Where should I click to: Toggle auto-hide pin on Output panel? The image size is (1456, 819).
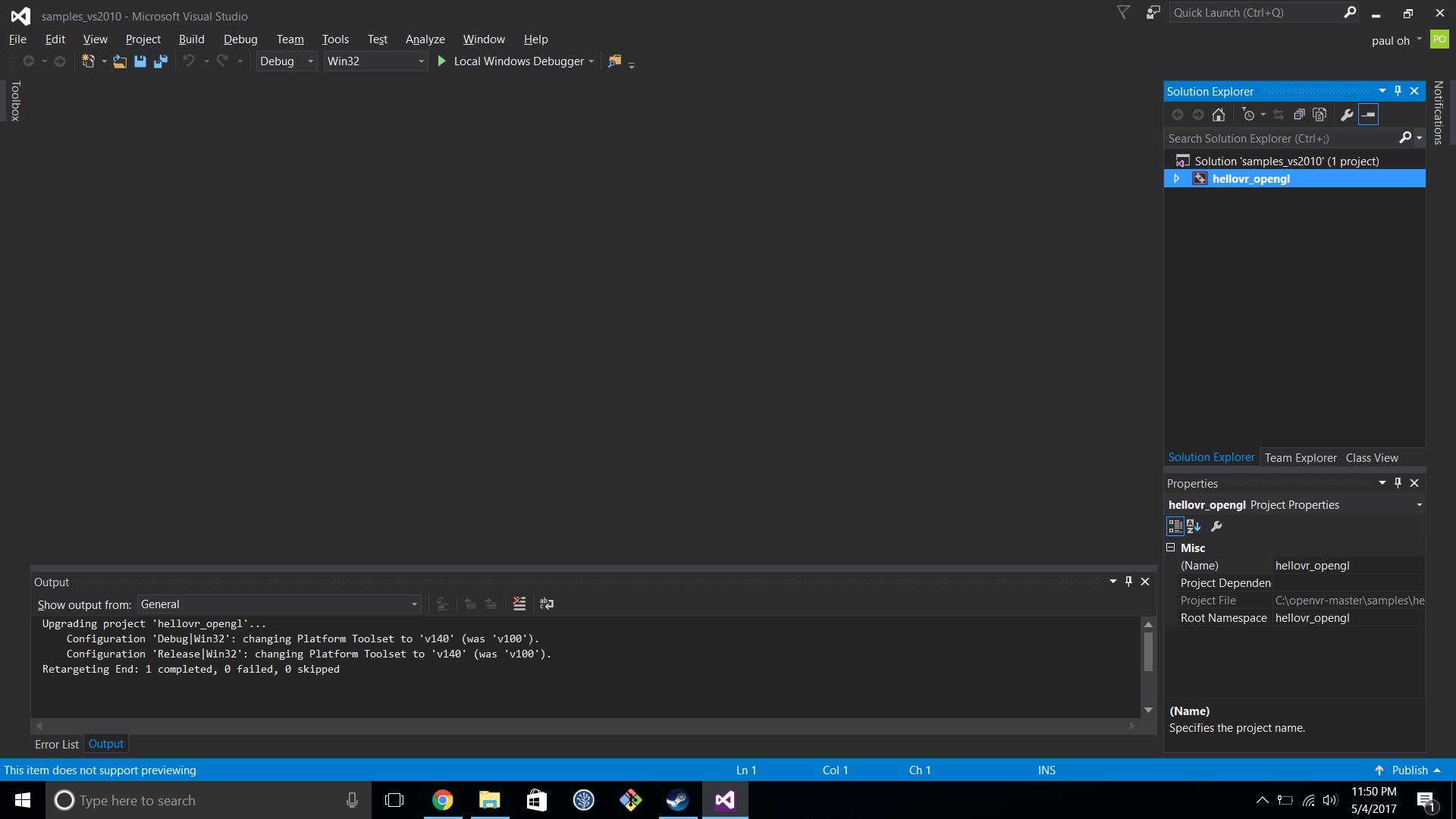pos(1128,582)
